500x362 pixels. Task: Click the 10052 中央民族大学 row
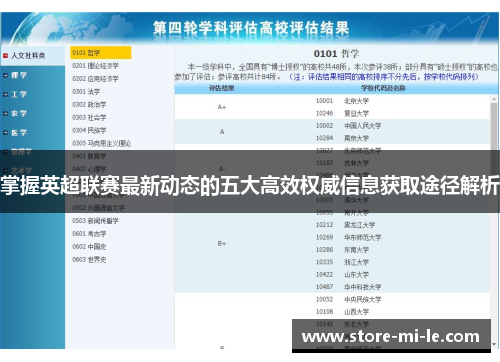click(x=348, y=299)
